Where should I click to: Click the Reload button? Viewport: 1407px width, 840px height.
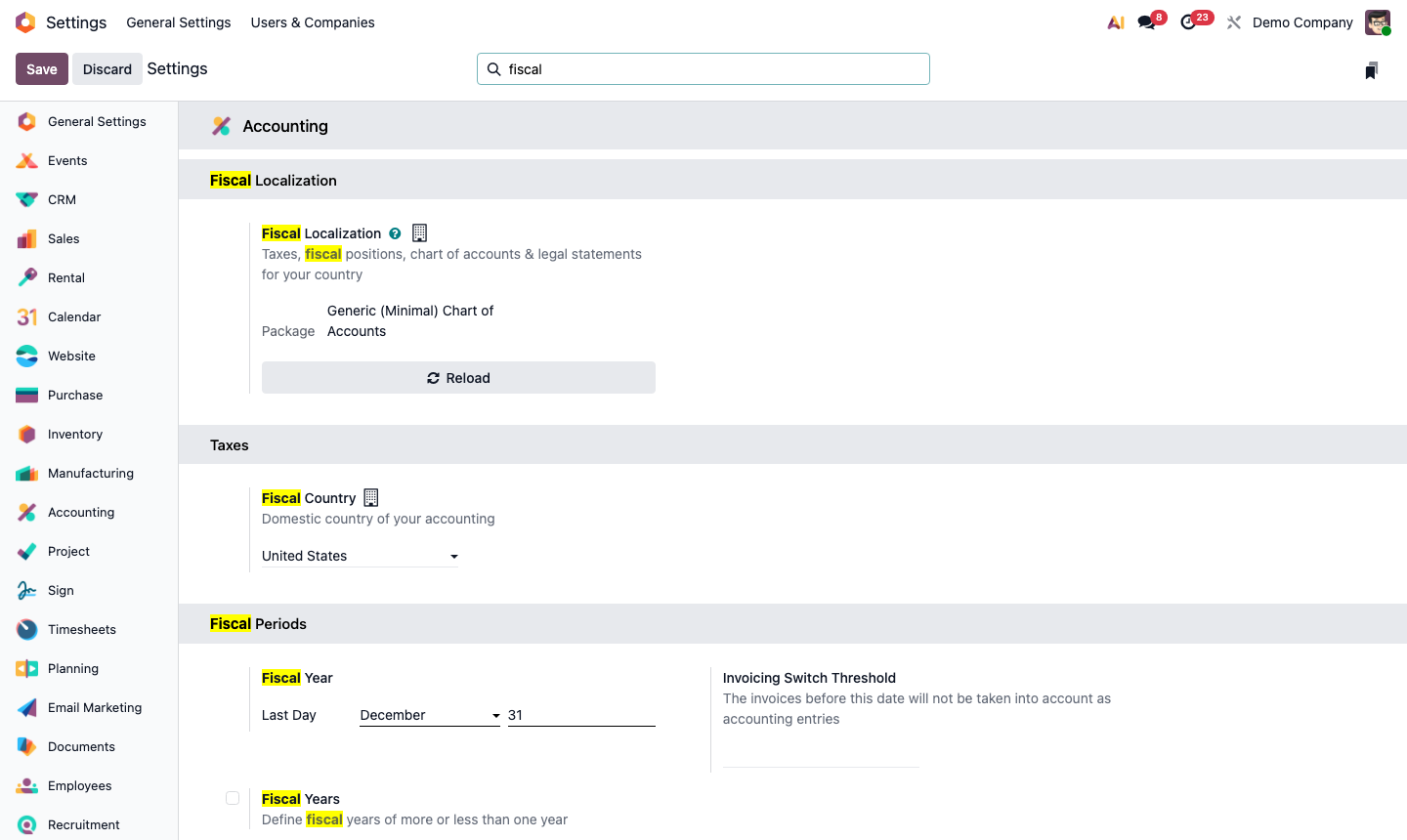(x=458, y=377)
